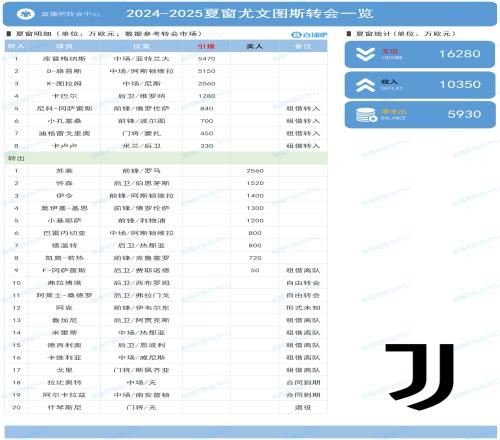Click the 后卫/伯恩茅斯 position cell

point(141,183)
